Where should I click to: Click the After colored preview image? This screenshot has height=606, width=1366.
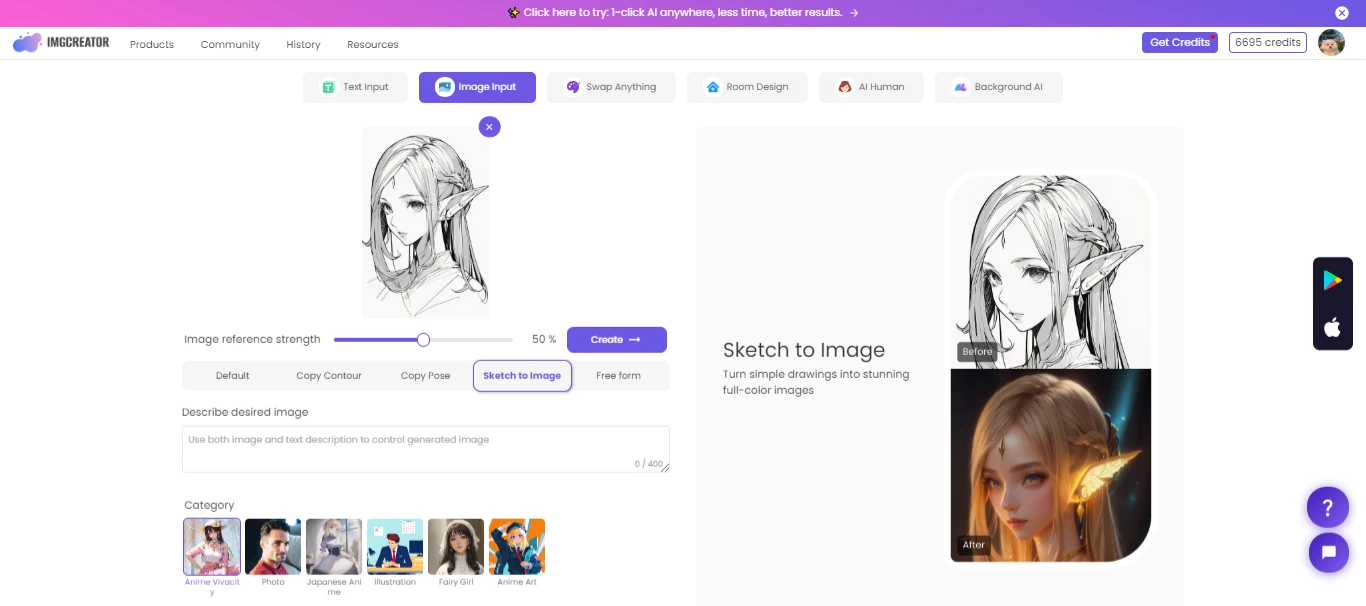click(1051, 465)
